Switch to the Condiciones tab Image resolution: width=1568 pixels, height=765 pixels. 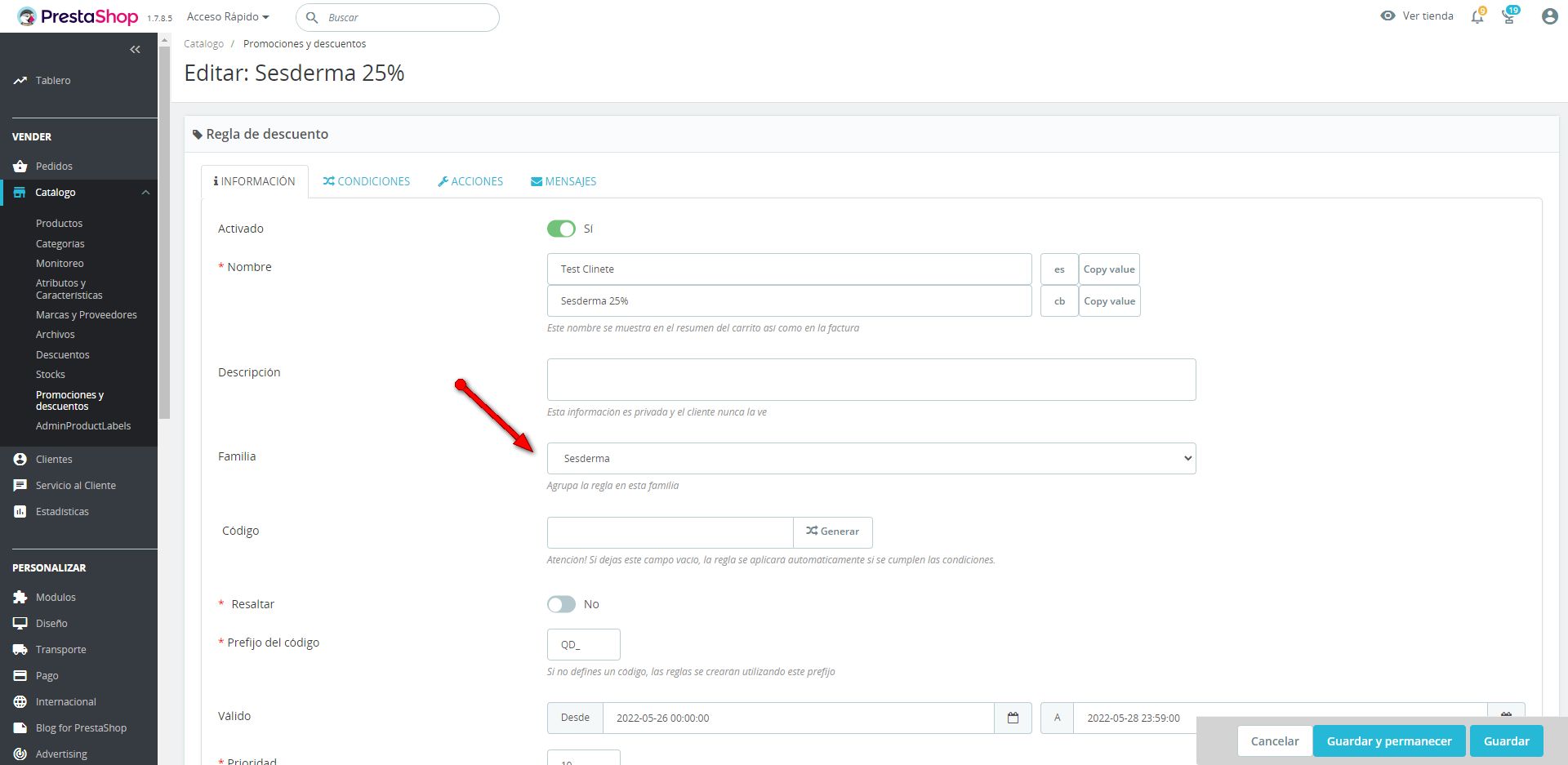click(x=367, y=182)
